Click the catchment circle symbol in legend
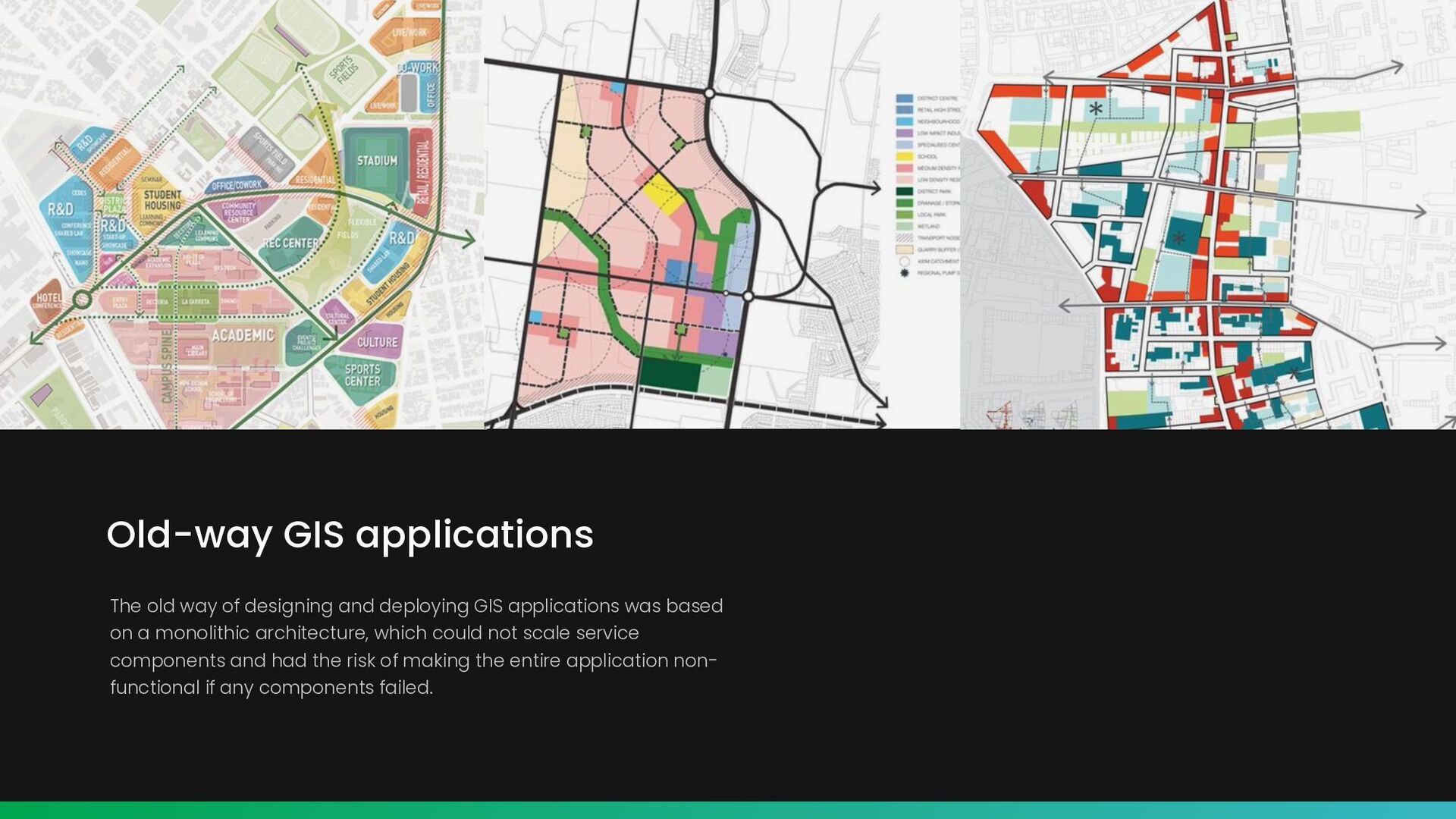This screenshot has width=1456, height=819. pyautogui.click(x=904, y=261)
